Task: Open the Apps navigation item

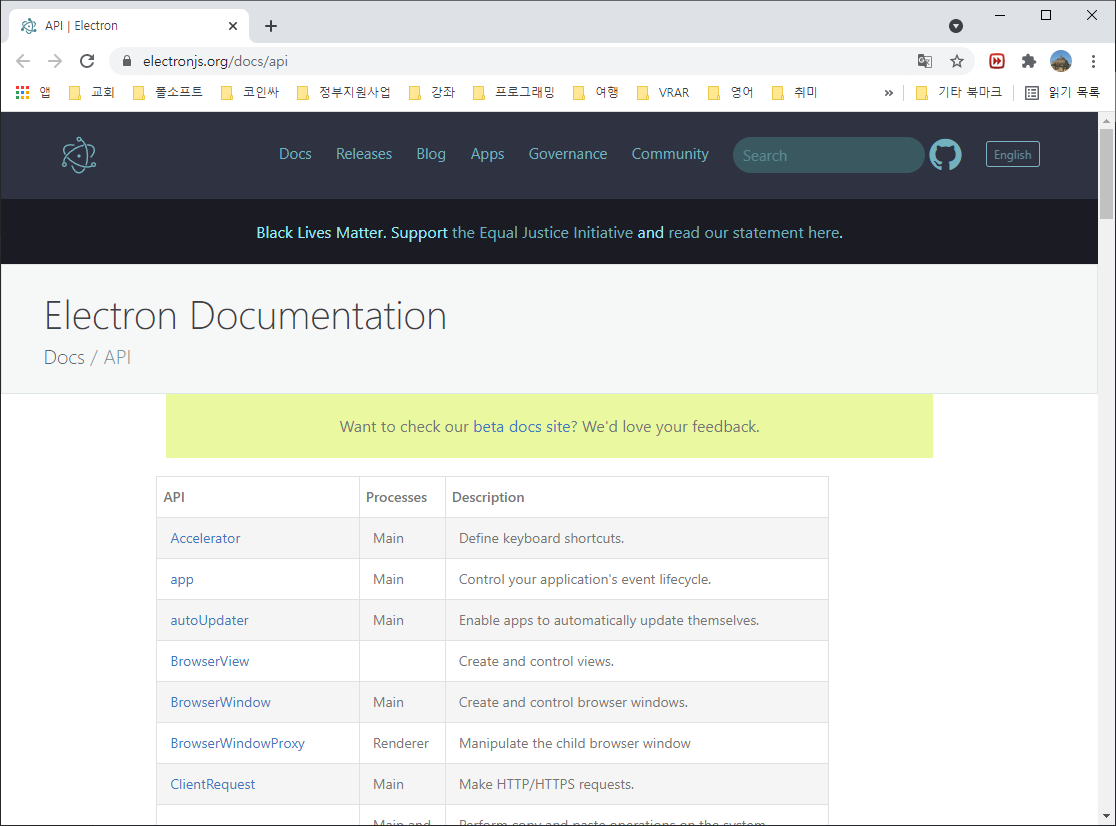Action: (x=487, y=154)
